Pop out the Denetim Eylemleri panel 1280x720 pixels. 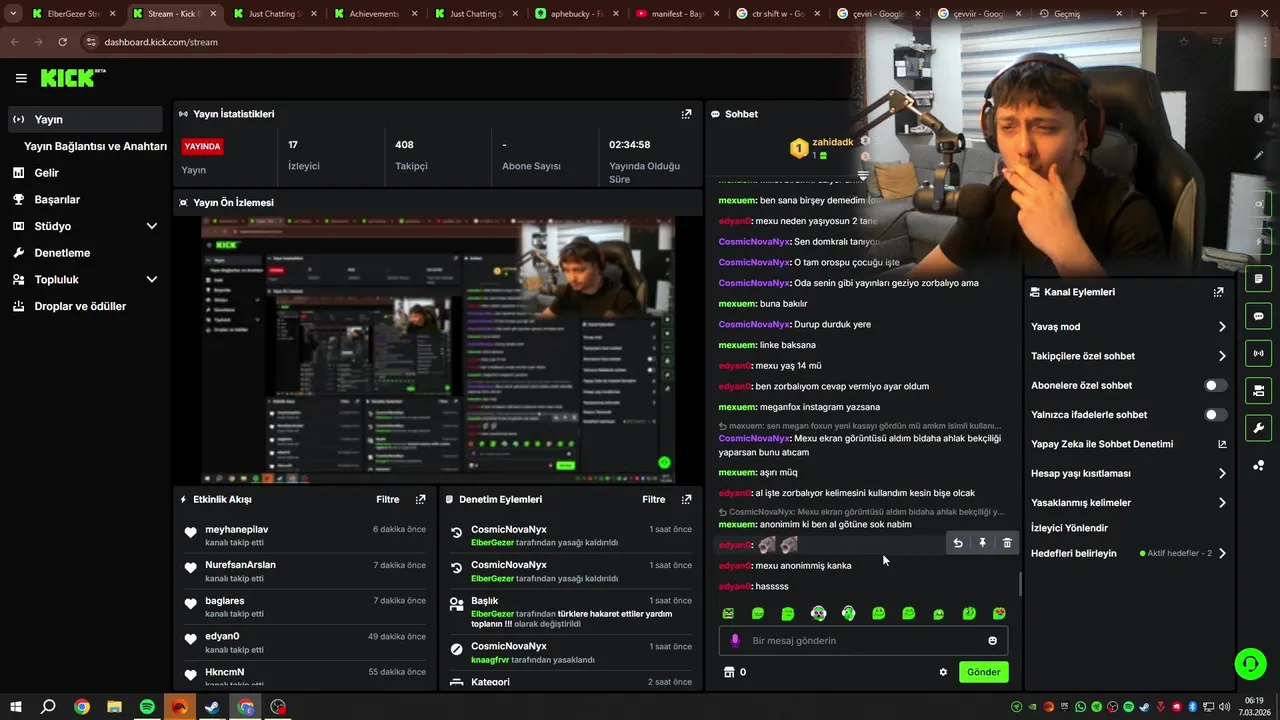pyautogui.click(x=686, y=499)
